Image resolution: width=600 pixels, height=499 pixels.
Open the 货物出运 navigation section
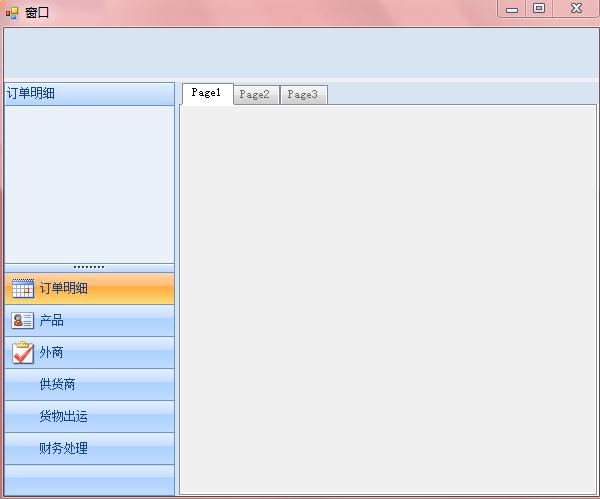[90, 416]
